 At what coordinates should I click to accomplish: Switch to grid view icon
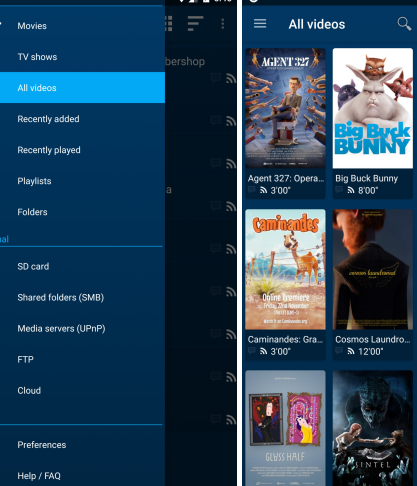click(x=169, y=23)
